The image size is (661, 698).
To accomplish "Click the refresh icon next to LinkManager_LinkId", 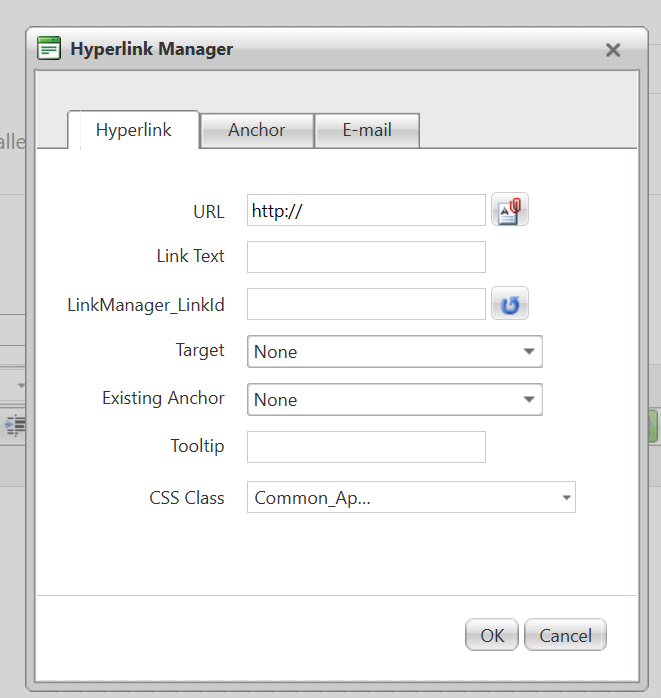I will click(x=509, y=305).
